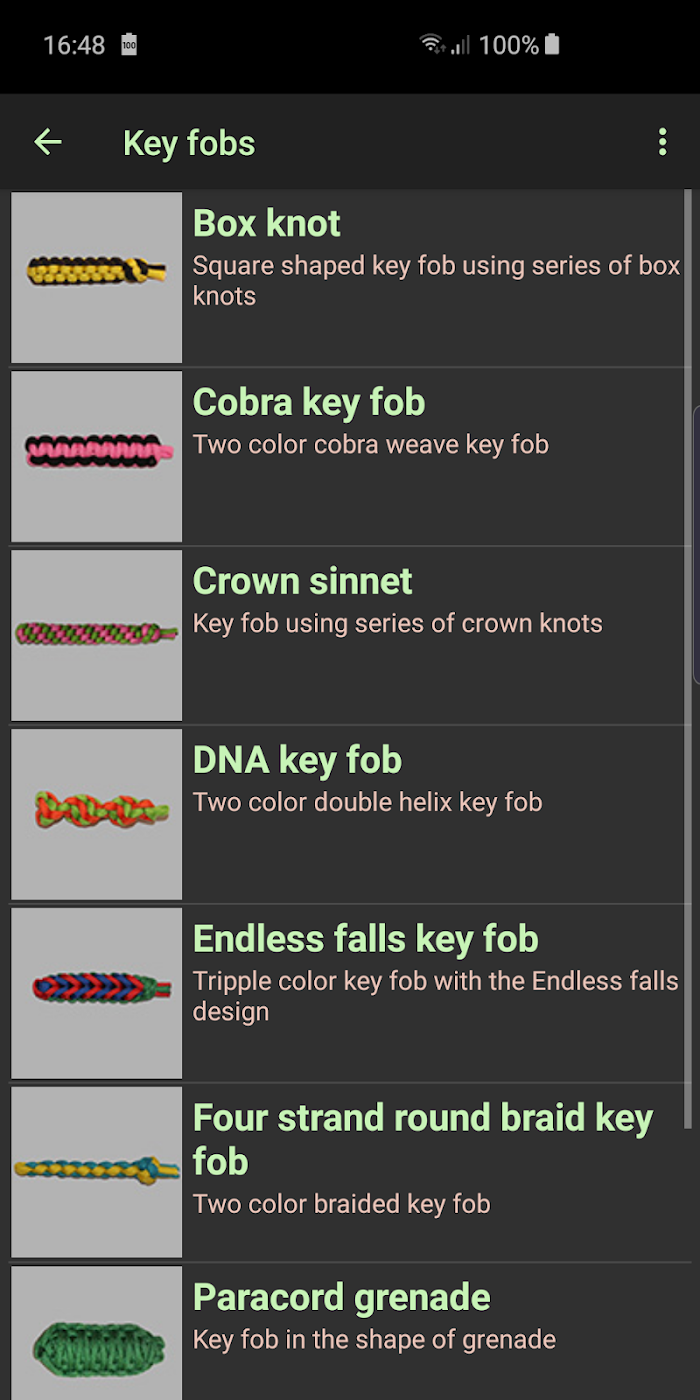
Task: Select the Crown sinnet title
Action: [303, 581]
